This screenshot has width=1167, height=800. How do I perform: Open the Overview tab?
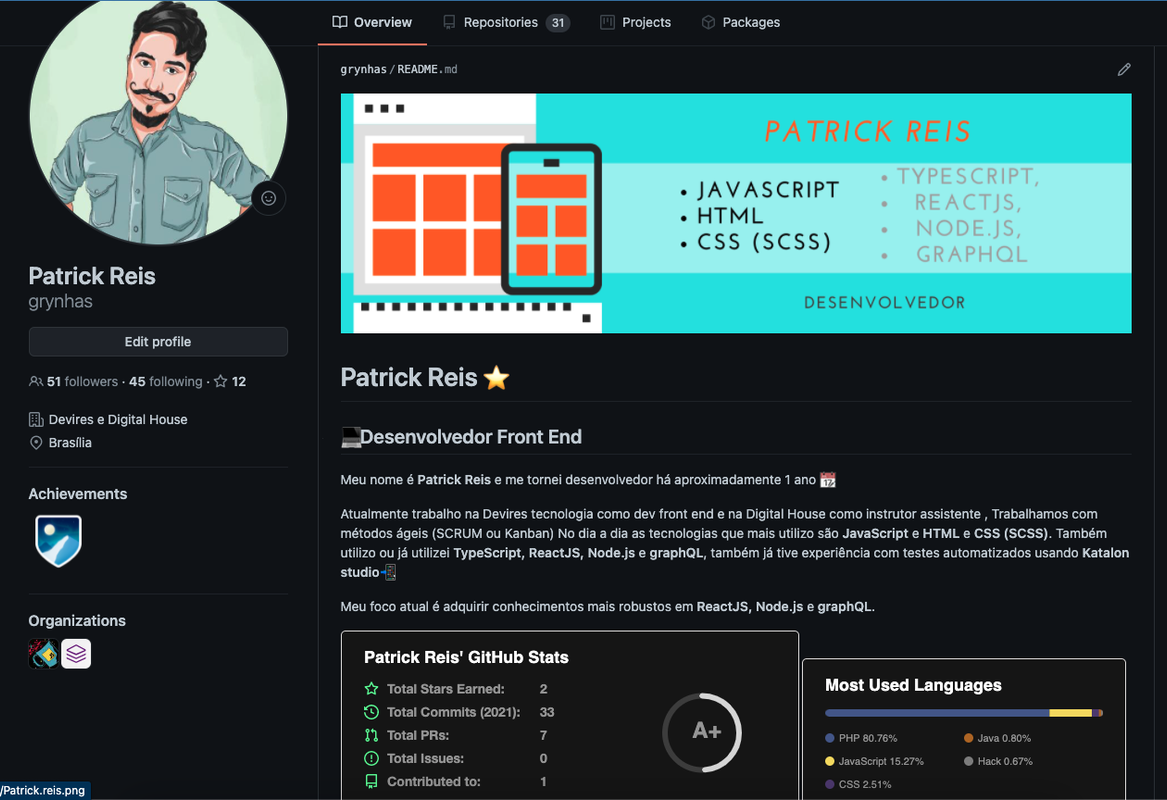tap(371, 22)
